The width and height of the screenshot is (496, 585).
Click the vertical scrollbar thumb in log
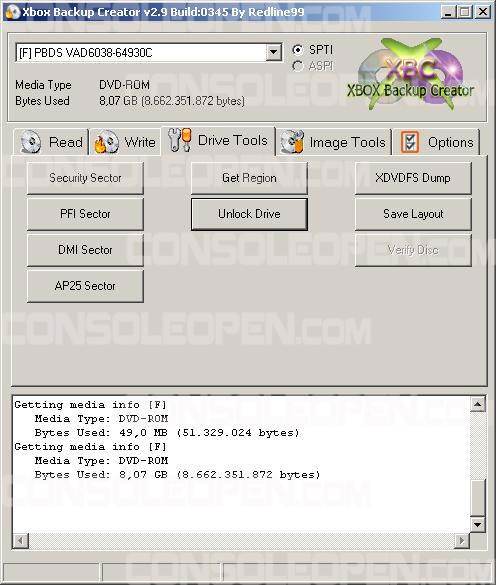click(x=478, y=498)
